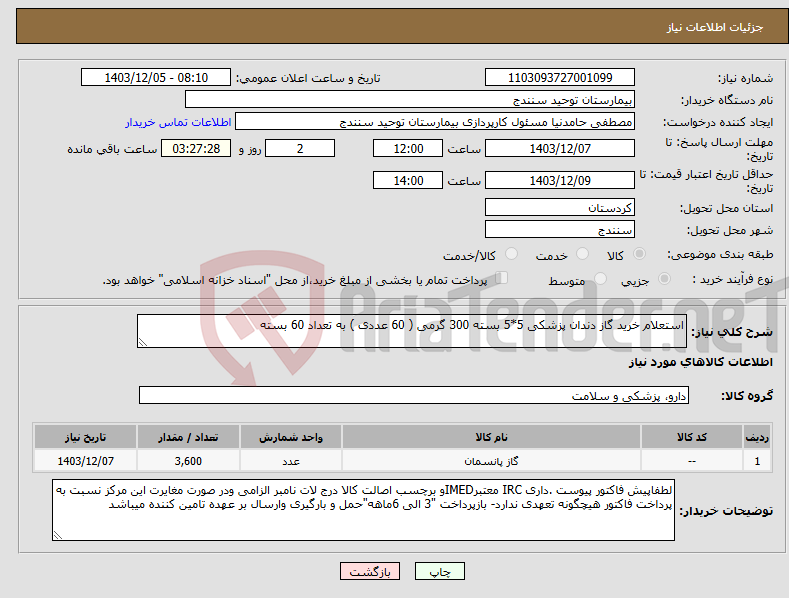Toggle the اسناد خزانه اسلامی payment checkbox

pos(501,278)
